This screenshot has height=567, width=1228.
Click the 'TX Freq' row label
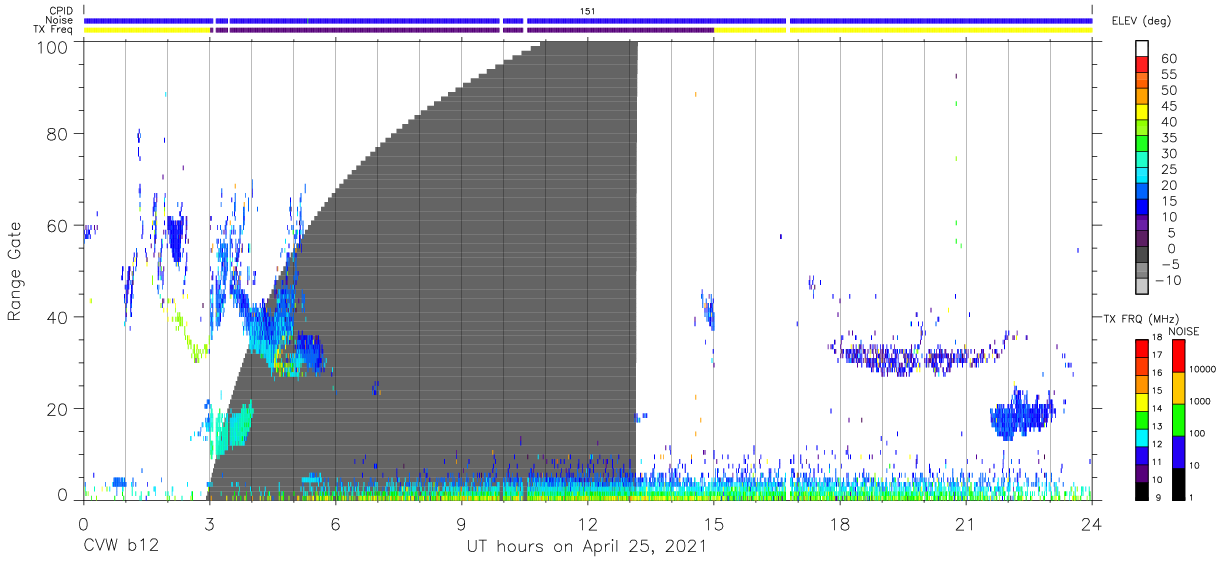(x=54, y=30)
